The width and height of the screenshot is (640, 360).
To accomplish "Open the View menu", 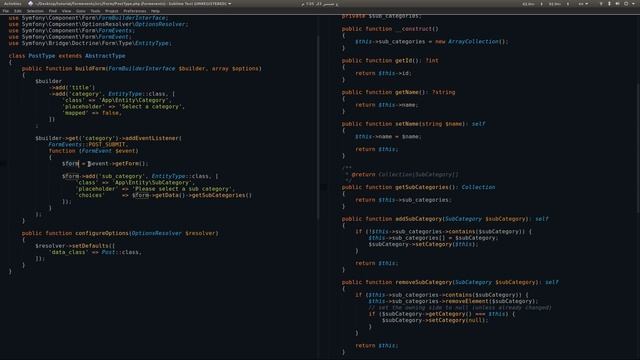I will point(67,11).
